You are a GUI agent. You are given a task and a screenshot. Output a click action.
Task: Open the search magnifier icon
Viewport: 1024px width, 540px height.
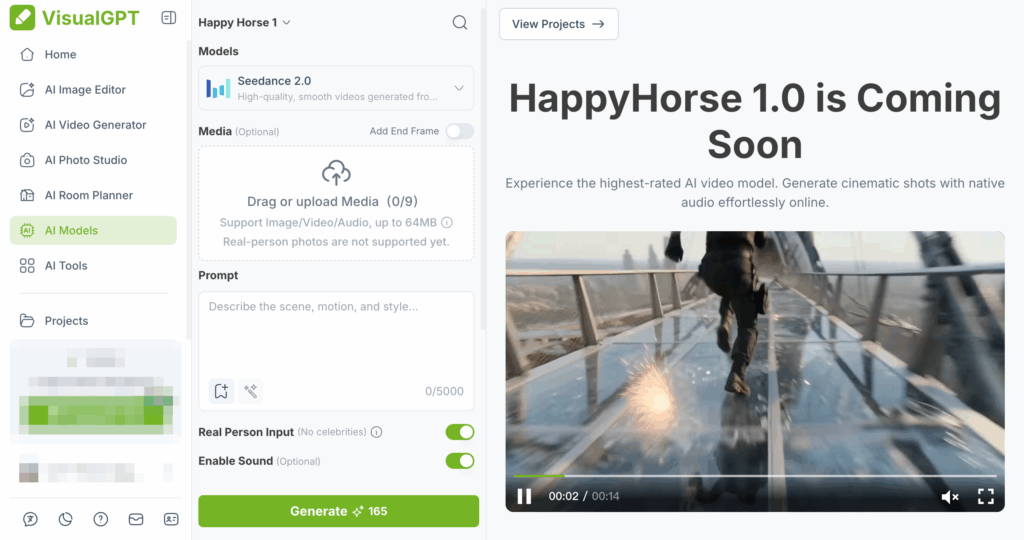click(460, 22)
